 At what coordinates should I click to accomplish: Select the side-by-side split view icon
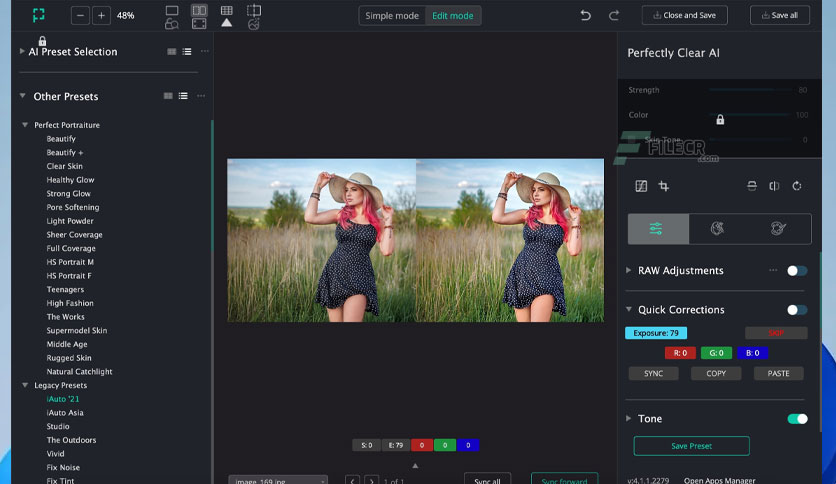coord(199,10)
